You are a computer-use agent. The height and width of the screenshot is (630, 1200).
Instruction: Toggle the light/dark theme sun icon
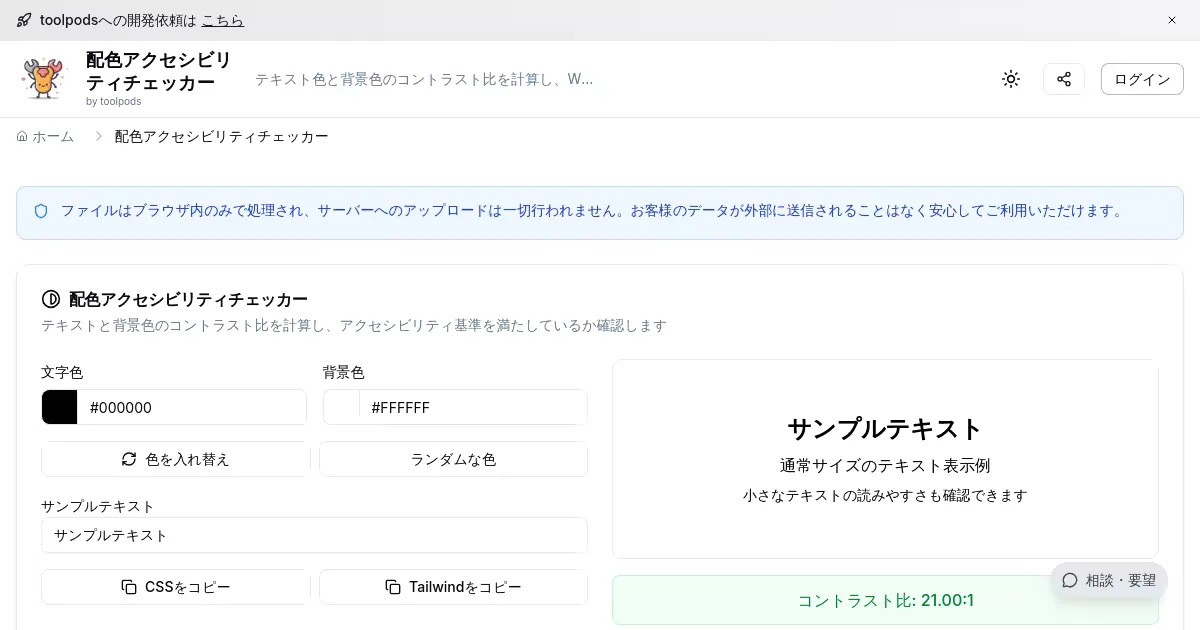coord(1011,79)
